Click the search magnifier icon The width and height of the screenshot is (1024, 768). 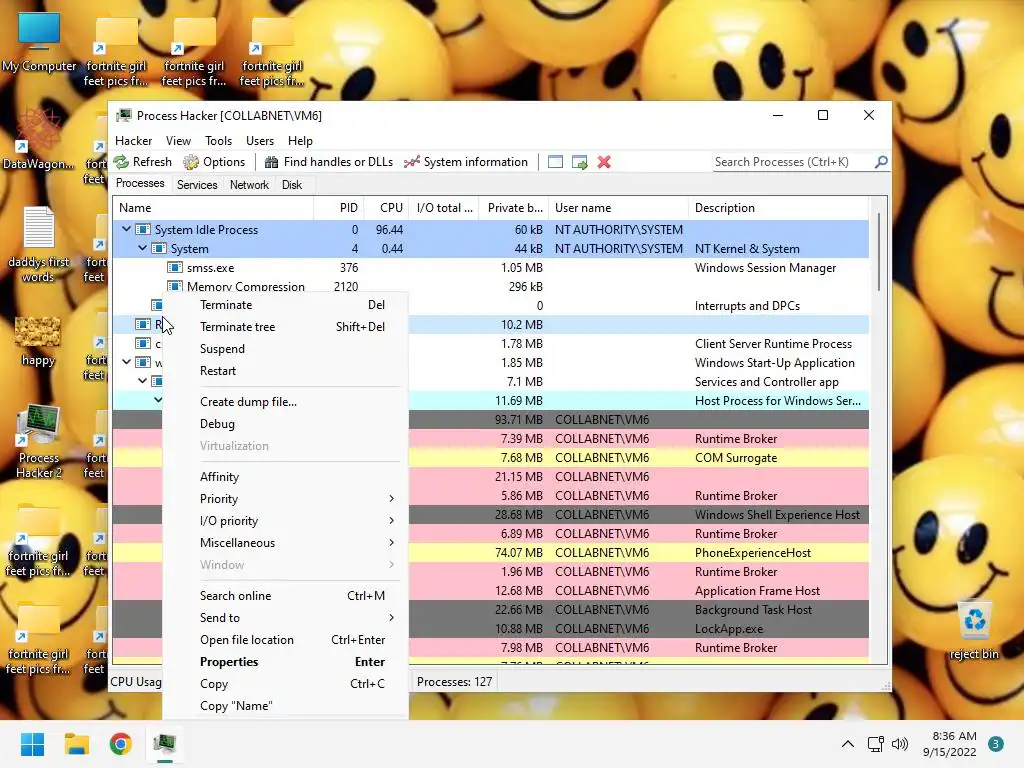pos(881,161)
